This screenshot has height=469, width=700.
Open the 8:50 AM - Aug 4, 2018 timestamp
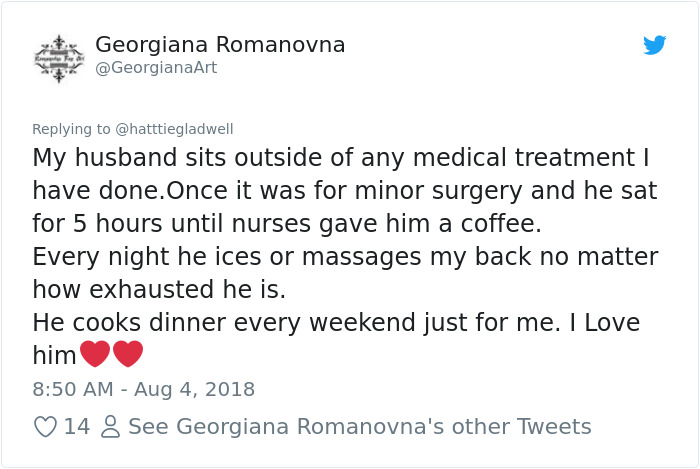pos(144,389)
